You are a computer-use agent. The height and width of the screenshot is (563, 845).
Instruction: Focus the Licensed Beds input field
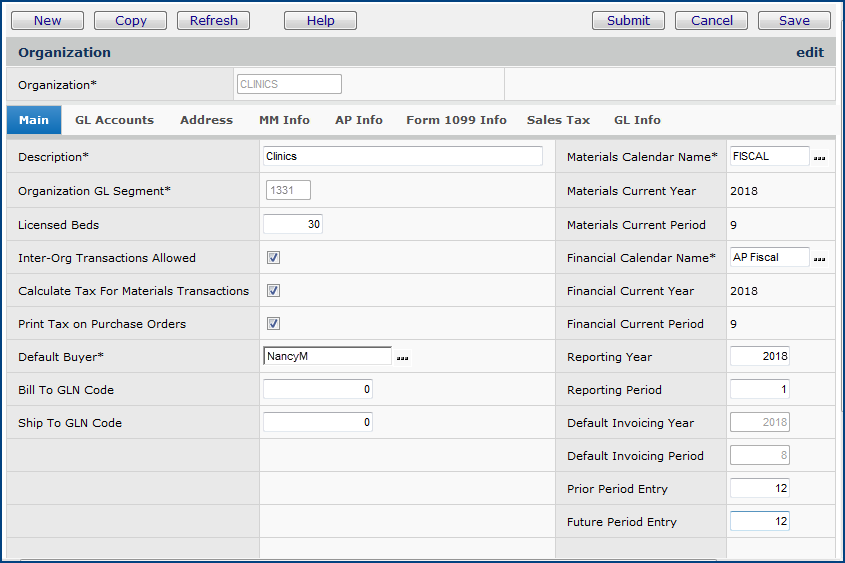(x=292, y=225)
